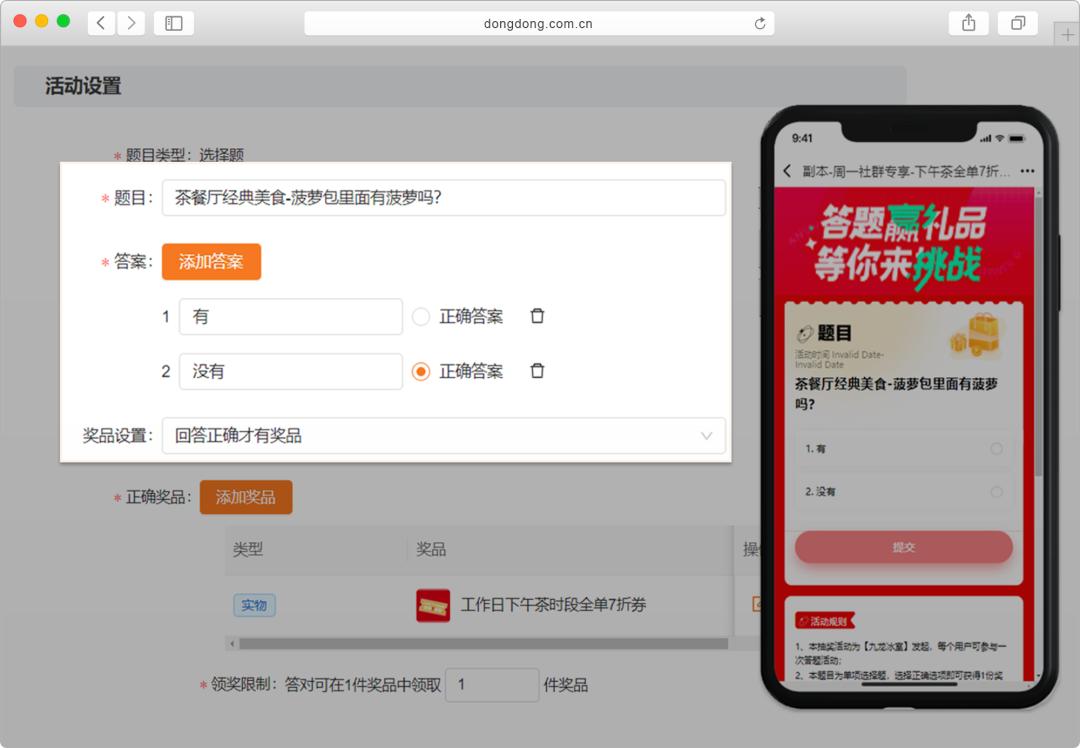Click the 活动设置 heading
1080x748 pixels.
[x=83, y=86]
